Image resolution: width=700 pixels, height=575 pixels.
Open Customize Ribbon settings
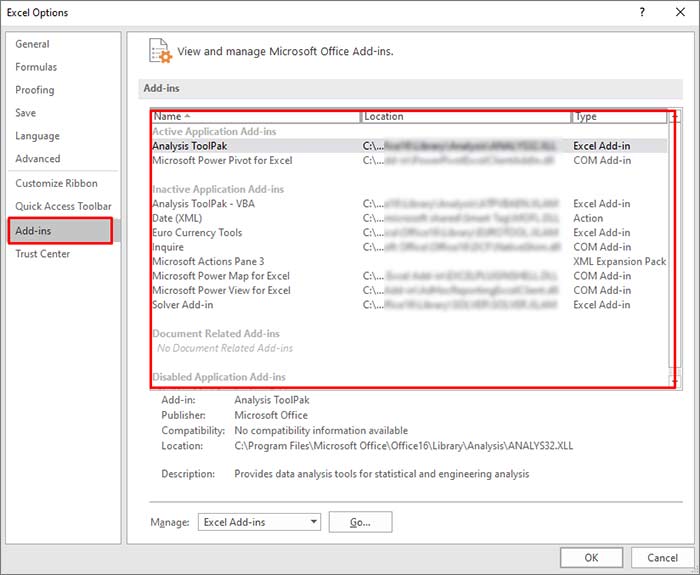tap(56, 183)
